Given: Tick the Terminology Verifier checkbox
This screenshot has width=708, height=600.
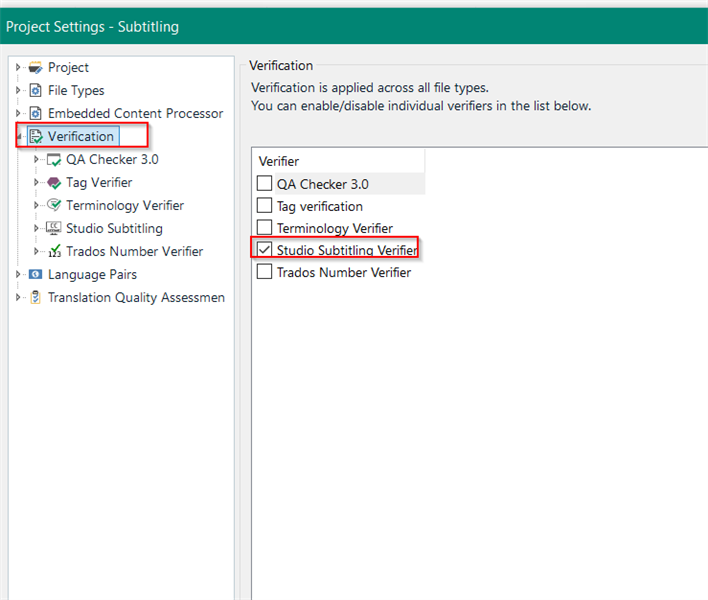Looking at the screenshot, I should coord(264,227).
